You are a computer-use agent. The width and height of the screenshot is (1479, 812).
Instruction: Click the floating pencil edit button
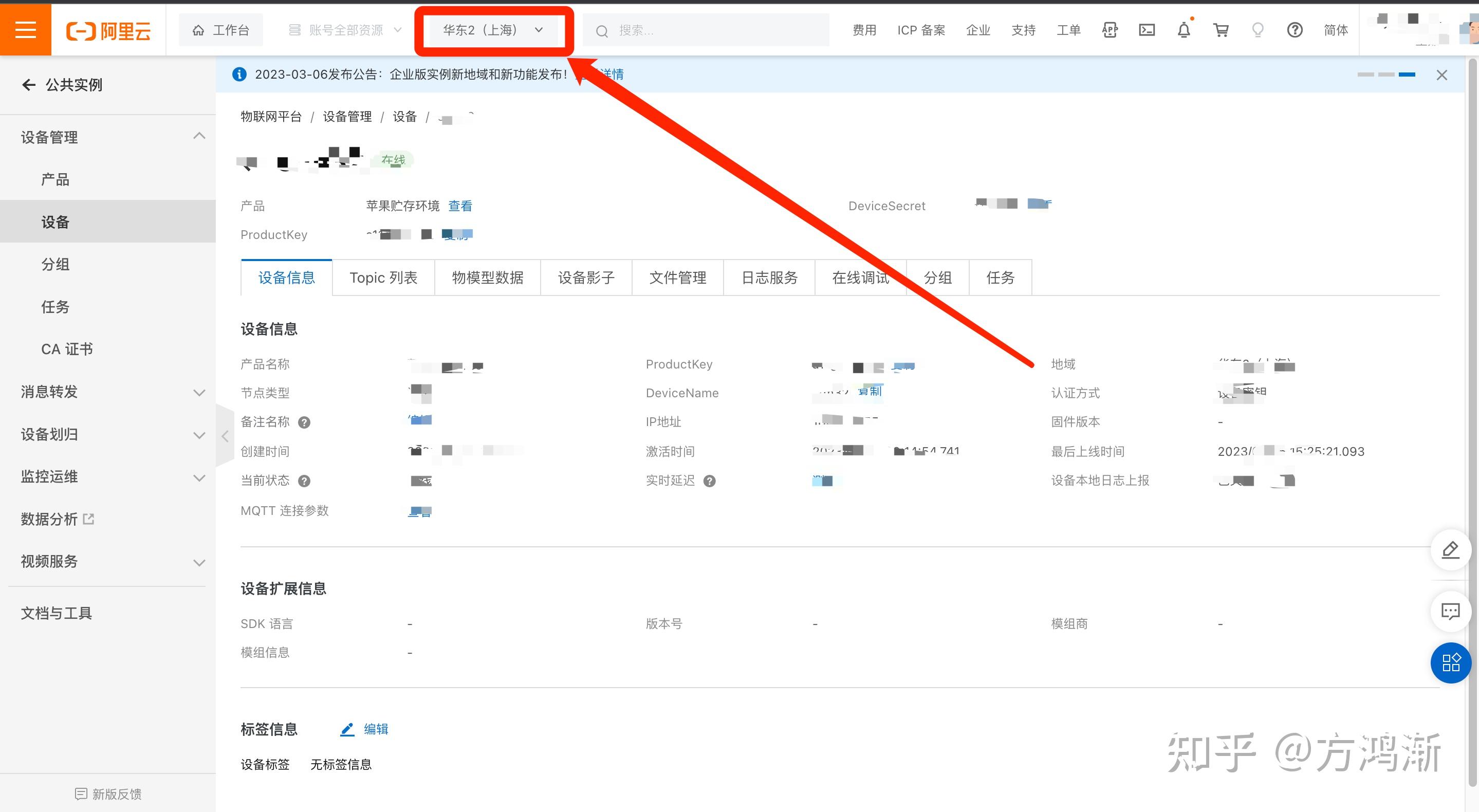click(x=1450, y=550)
